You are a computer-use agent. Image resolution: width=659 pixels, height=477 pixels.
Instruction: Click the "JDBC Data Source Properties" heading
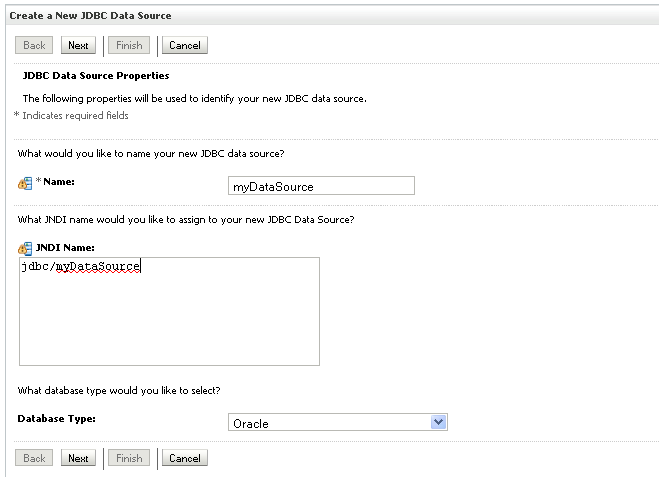(96, 75)
